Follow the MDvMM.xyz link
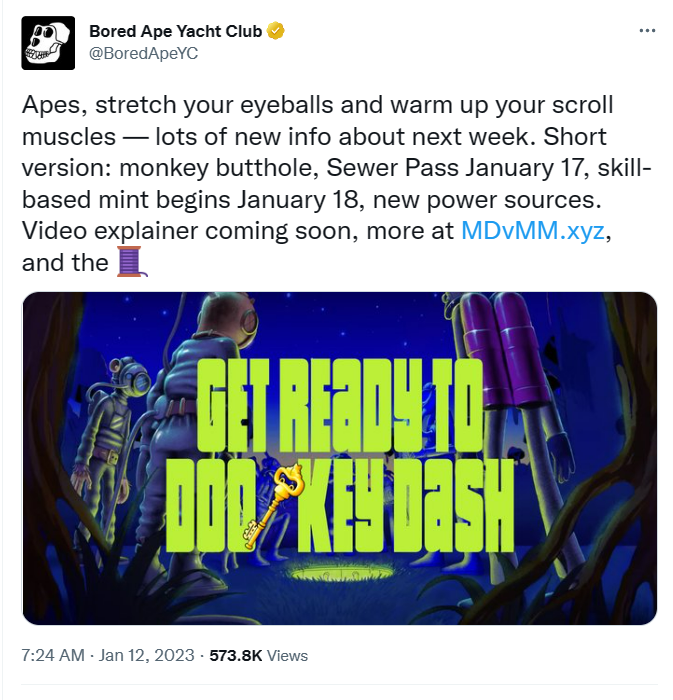Viewport: 673px width, 700px height. (532, 231)
